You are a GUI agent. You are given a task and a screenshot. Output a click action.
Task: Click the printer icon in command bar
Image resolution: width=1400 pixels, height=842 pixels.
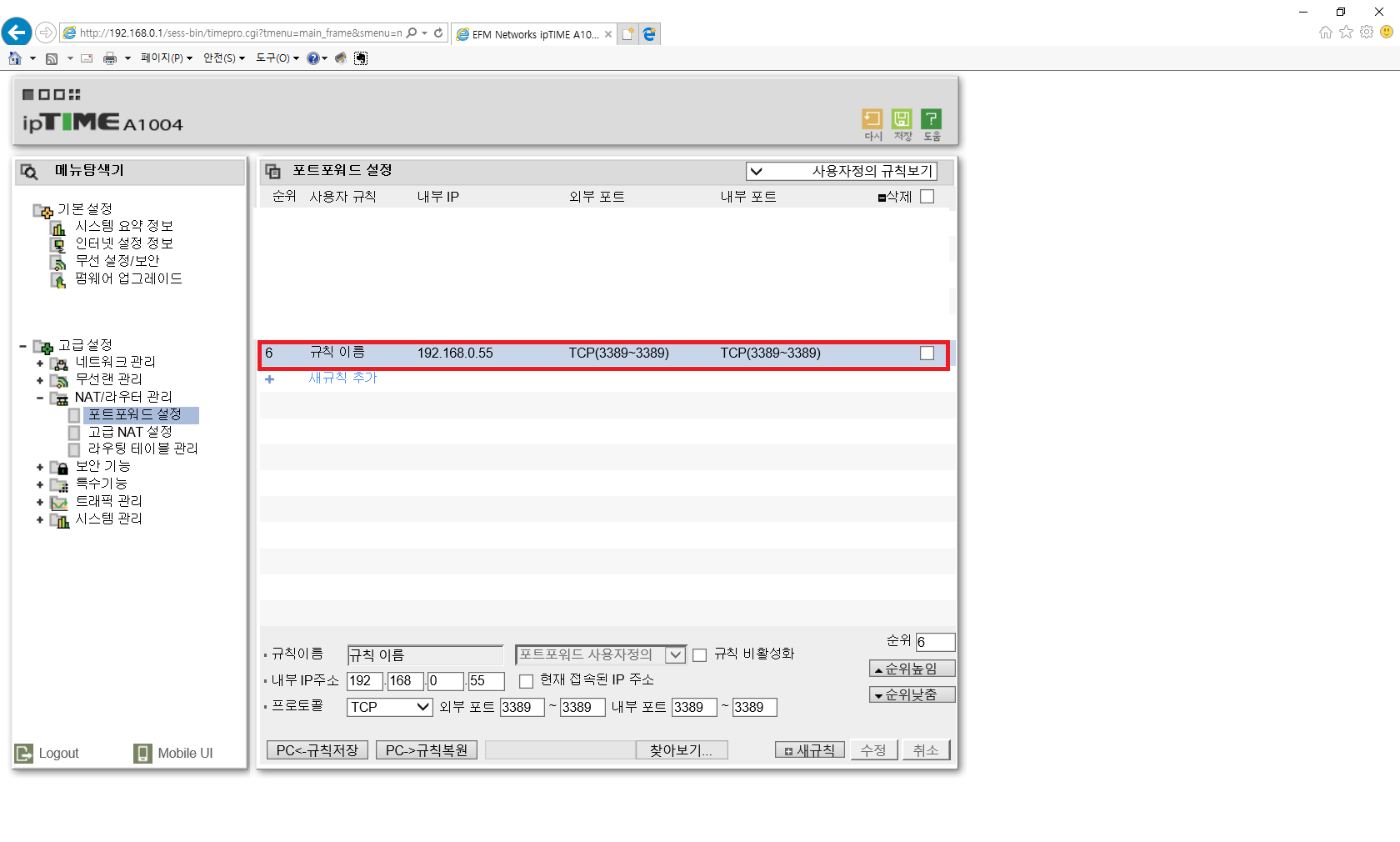coord(110,58)
